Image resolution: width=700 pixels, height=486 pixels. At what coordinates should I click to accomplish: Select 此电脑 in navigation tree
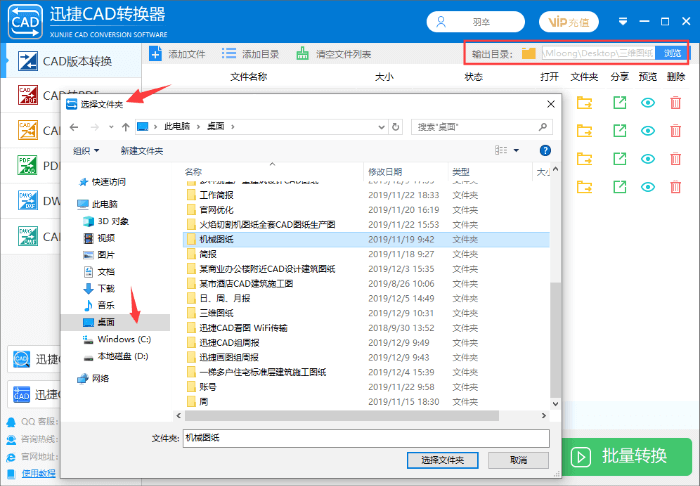[104, 204]
